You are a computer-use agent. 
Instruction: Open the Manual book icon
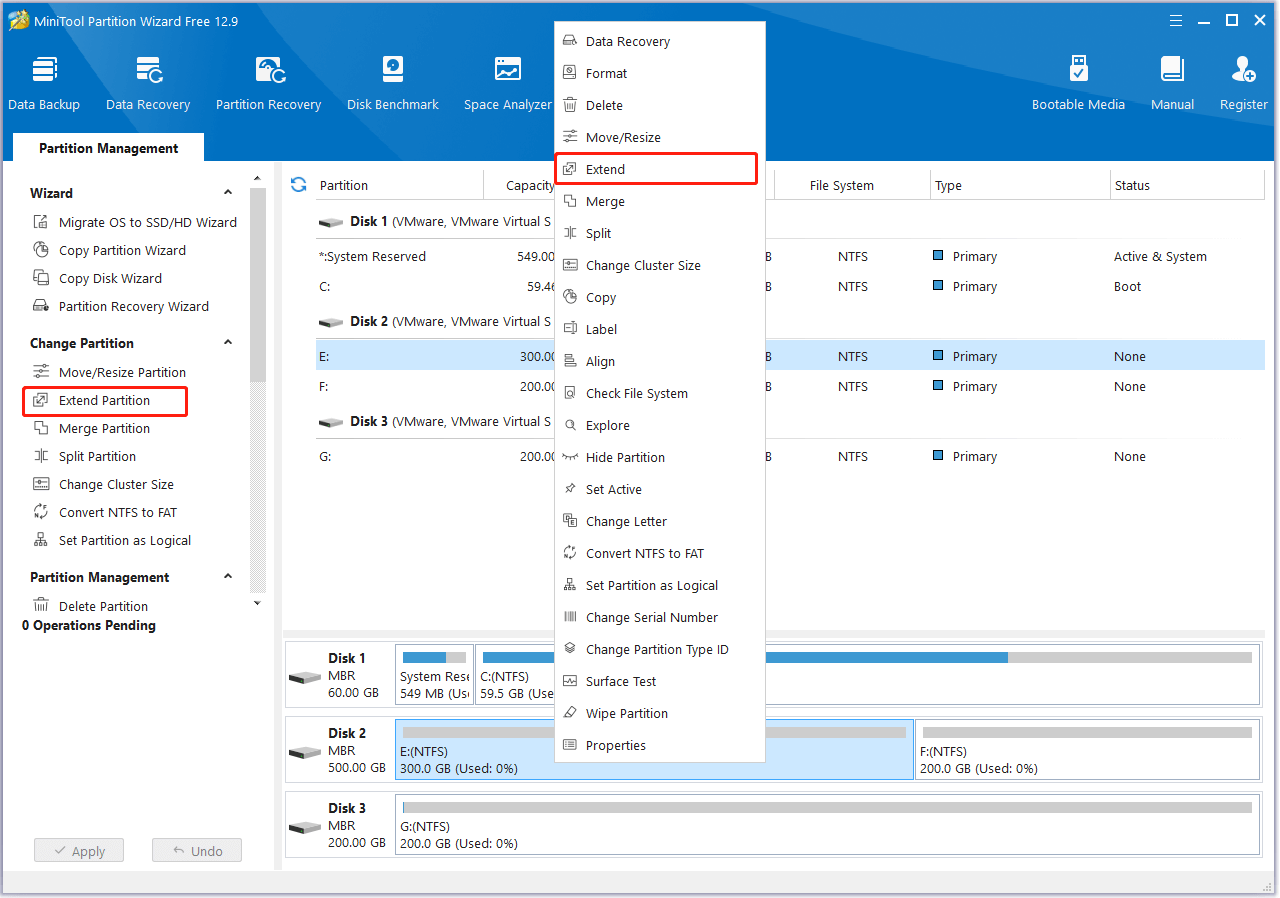point(1172,84)
